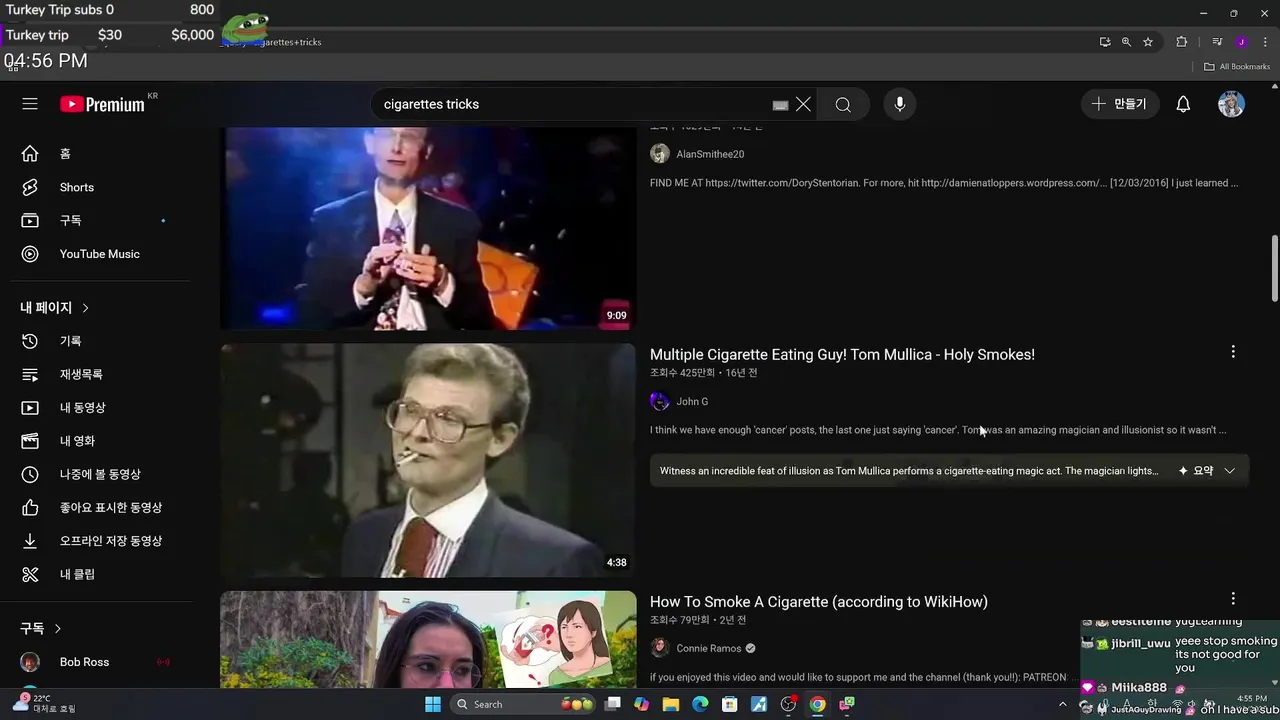Screen dimensions: 1280x720
Task: Open Chrome three-dot menu
Action: [1265, 42]
